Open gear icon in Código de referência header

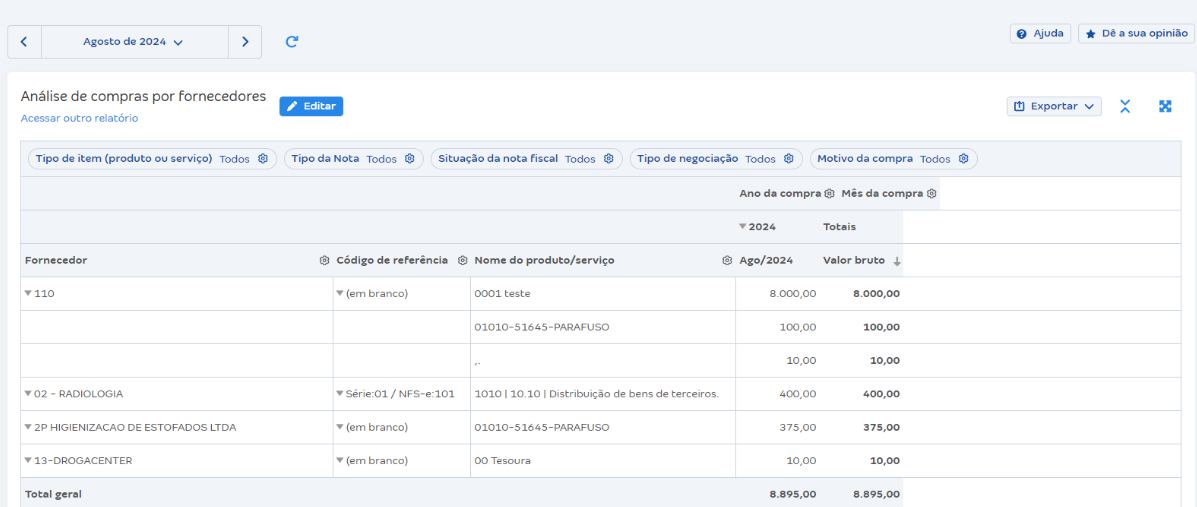[462, 260]
